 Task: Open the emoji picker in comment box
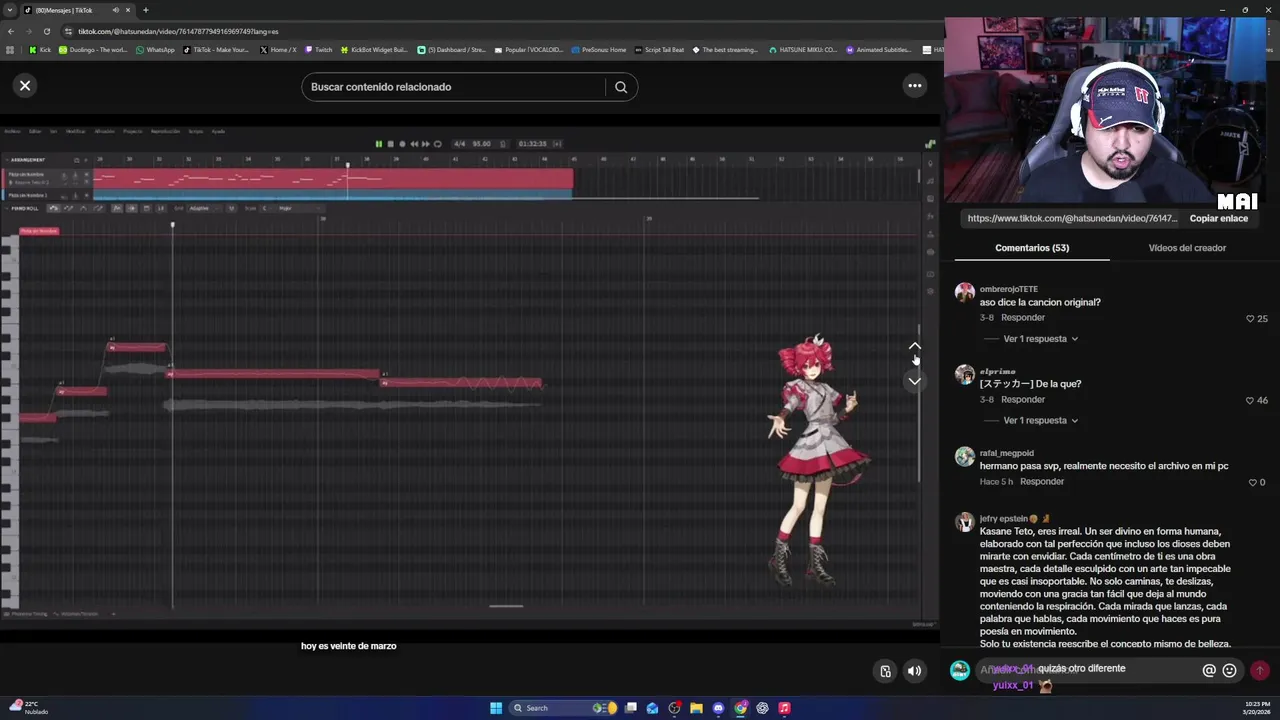[1229, 671]
